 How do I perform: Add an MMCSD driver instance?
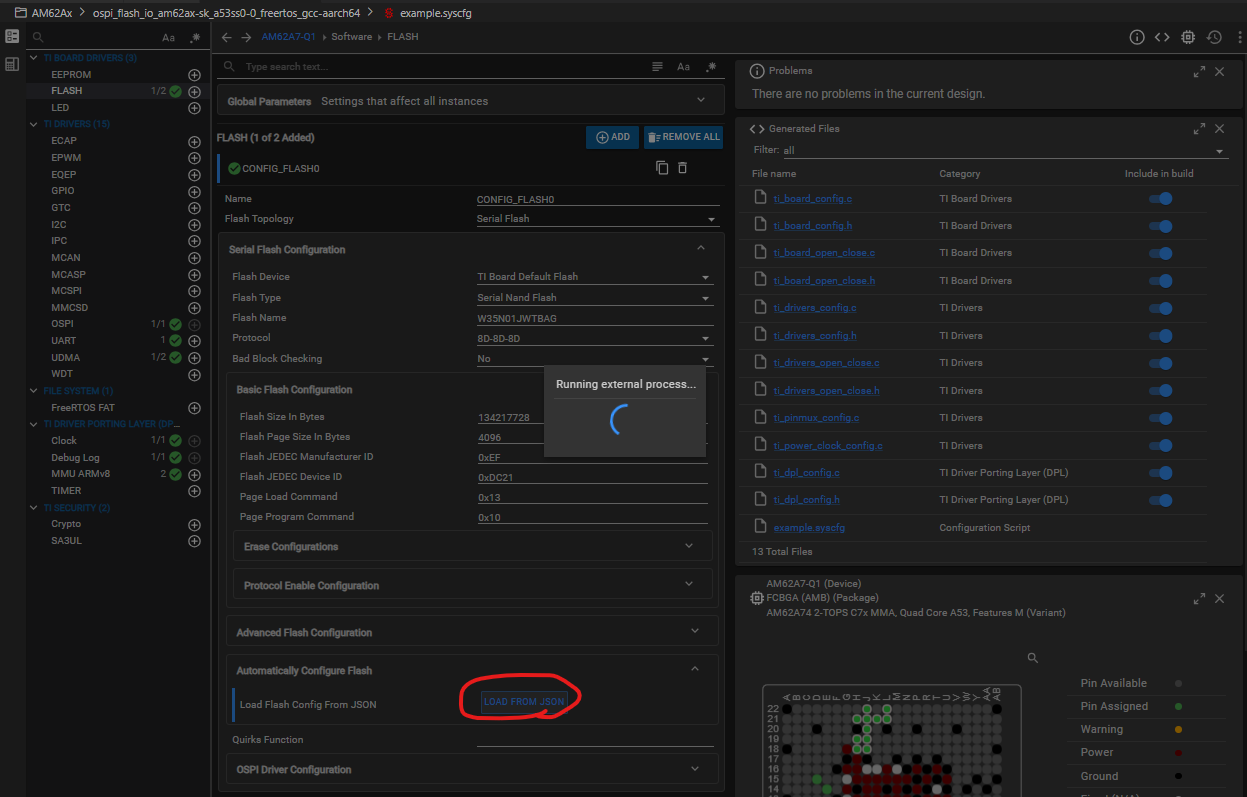194,308
